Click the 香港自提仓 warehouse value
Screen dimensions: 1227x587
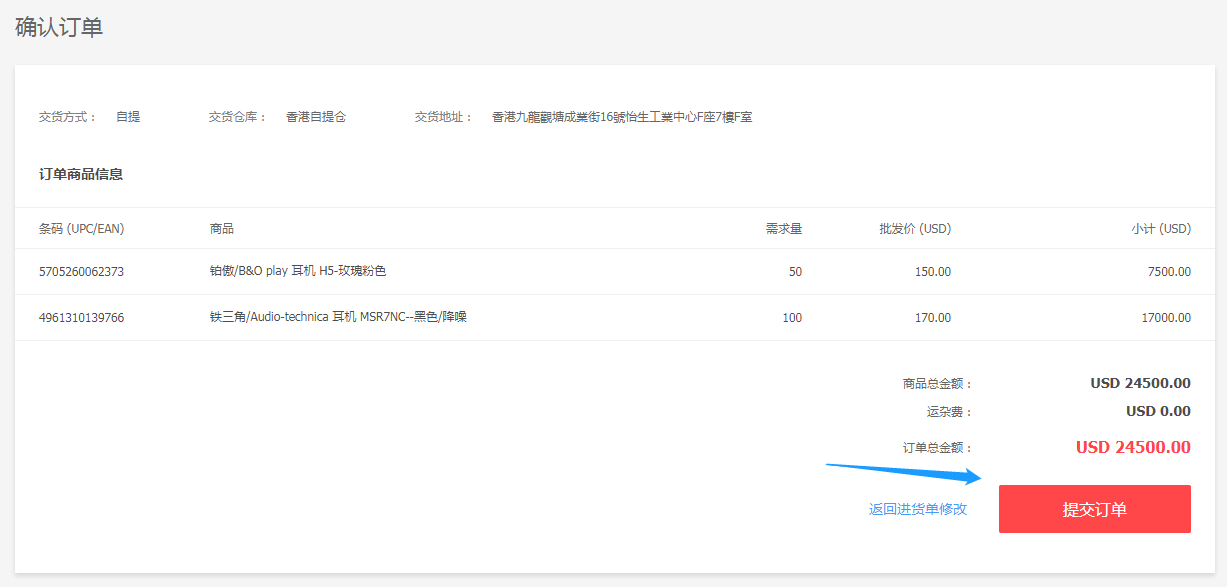[315, 117]
